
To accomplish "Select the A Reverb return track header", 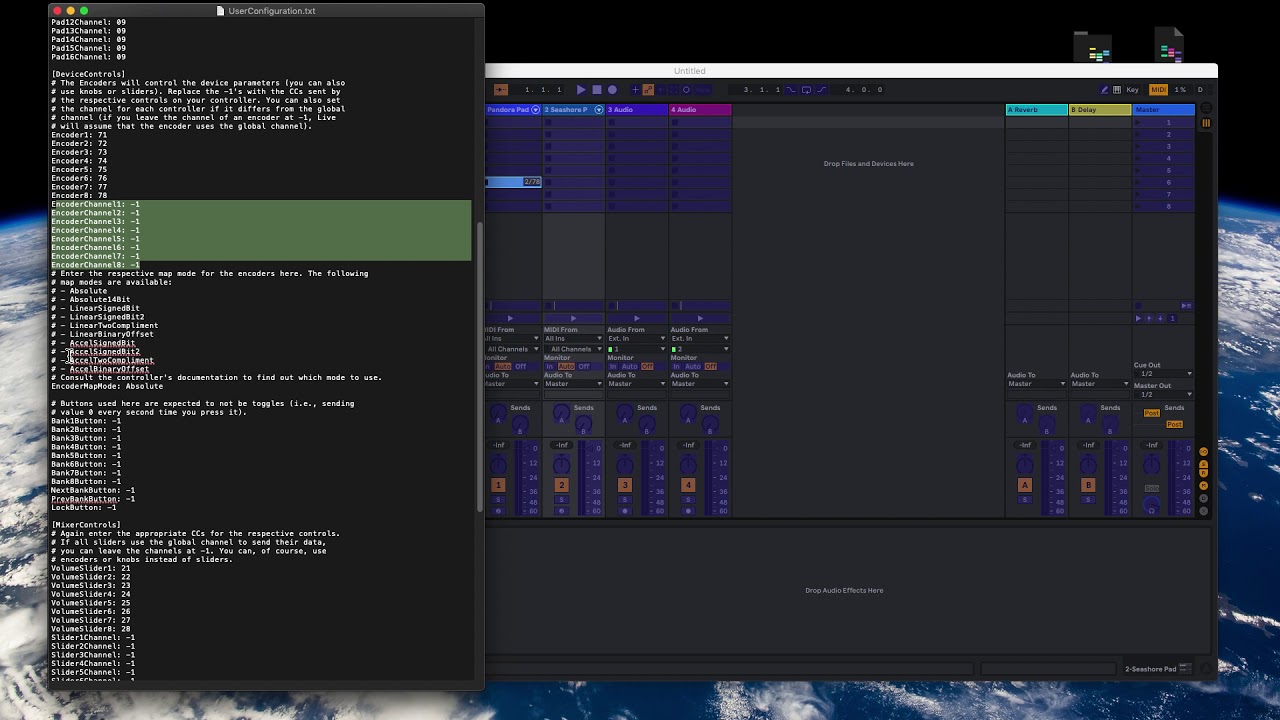I will 1036,109.
